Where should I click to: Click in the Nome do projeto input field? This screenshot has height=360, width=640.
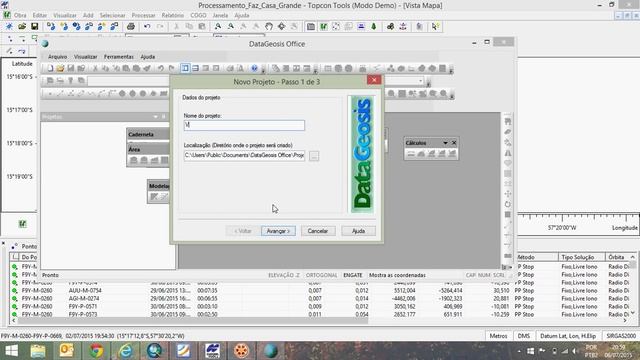[x=244, y=125]
